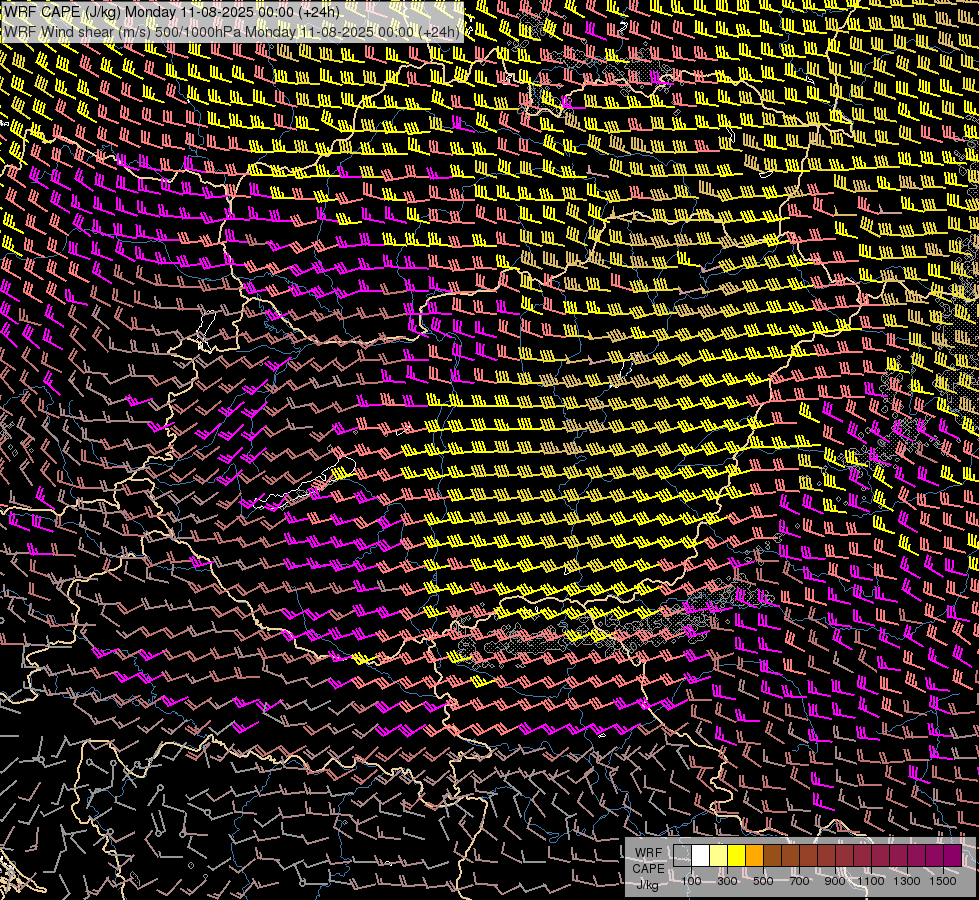Select the bright yellow CAPE legend swatch
Image resolution: width=979 pixels, height=900 pixels.
[736, 856]
